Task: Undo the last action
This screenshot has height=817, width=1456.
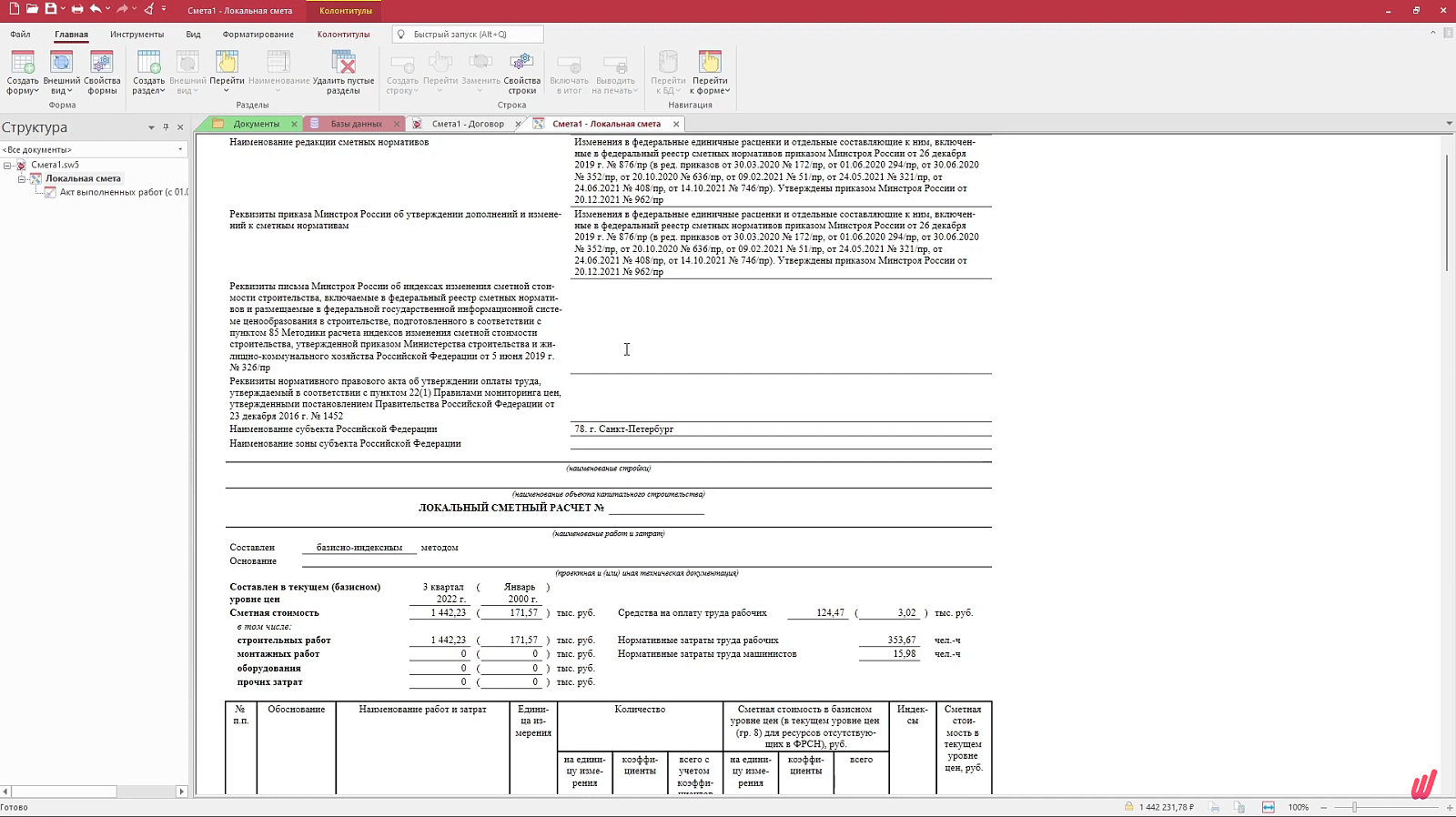Action: (x=96, y=9)
